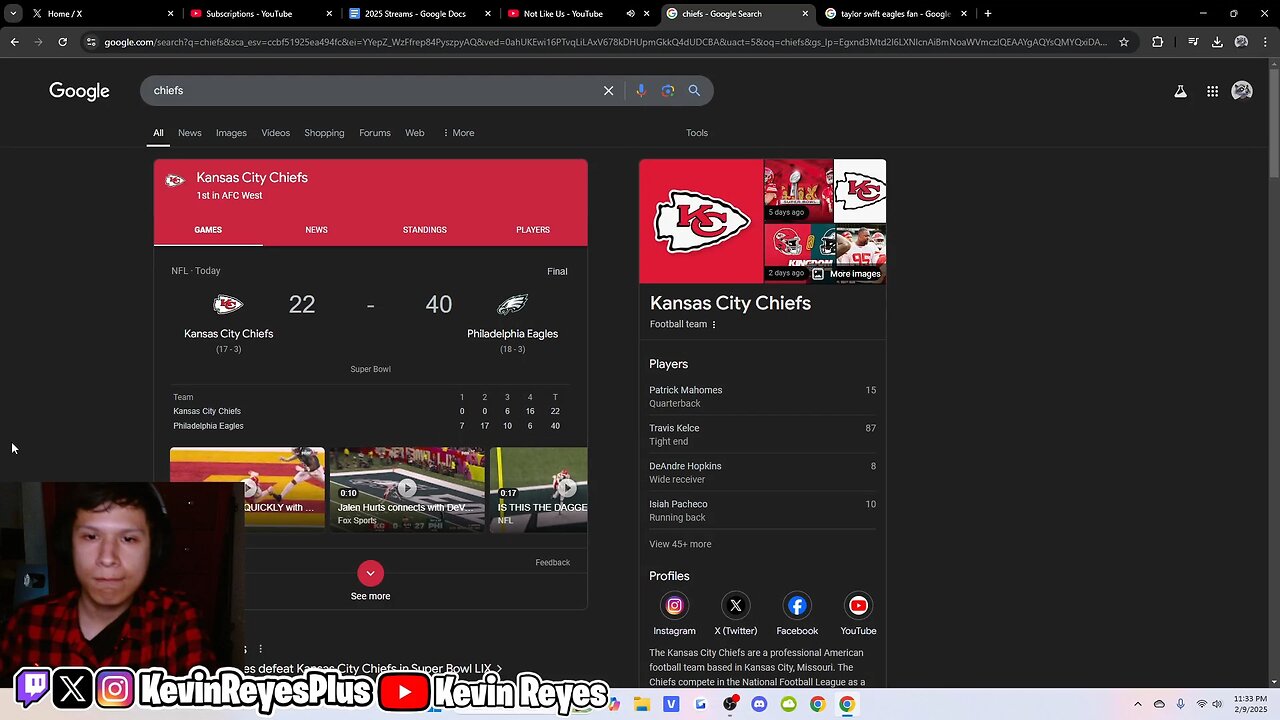Switch to the News search tab
Screen dimensions: 1280x720
coord(190,133)
